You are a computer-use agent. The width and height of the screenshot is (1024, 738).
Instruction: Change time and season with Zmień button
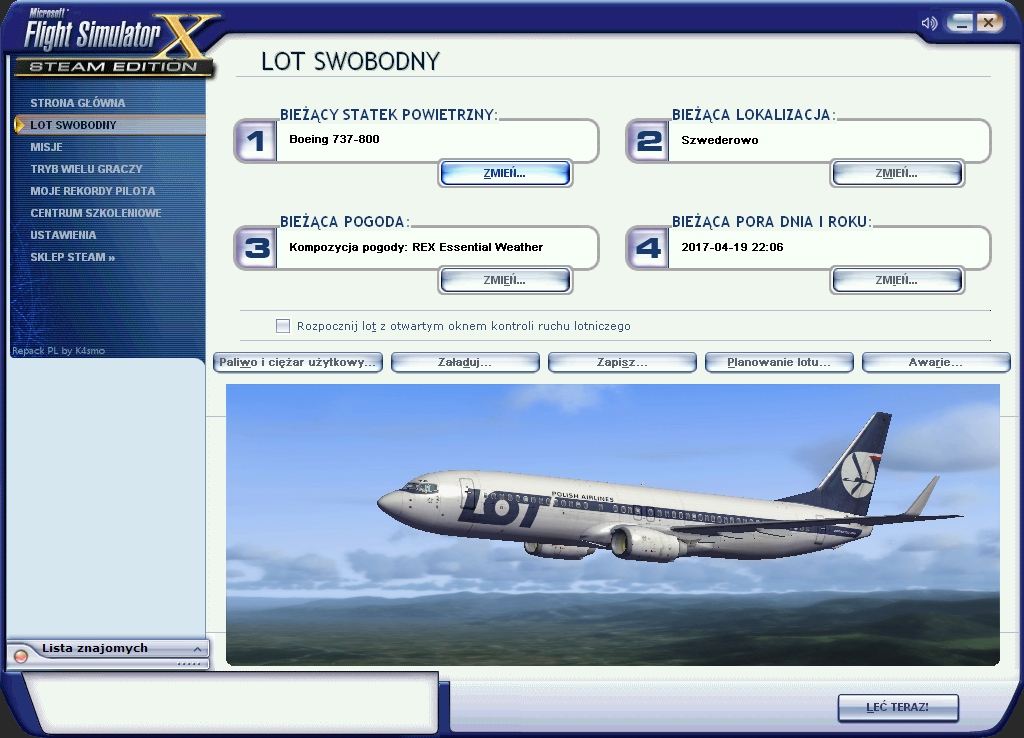coord(897,280)
